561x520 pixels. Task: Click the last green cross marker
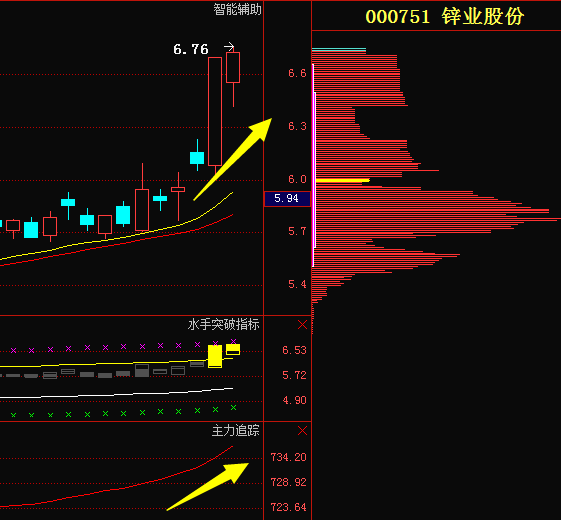[x=233, y=407]
